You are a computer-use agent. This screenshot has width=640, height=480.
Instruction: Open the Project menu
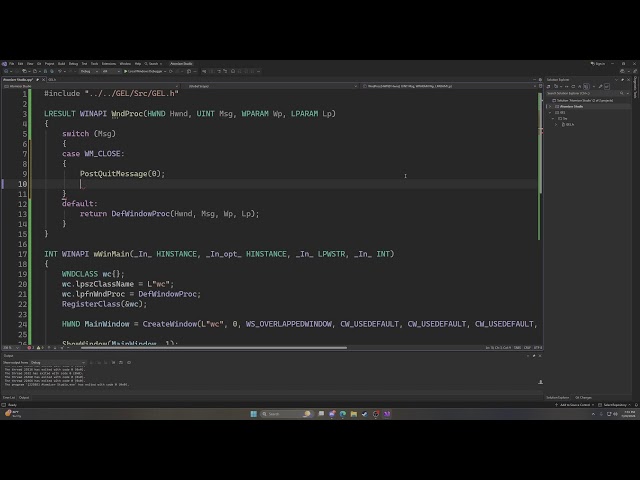coord(49,64)
